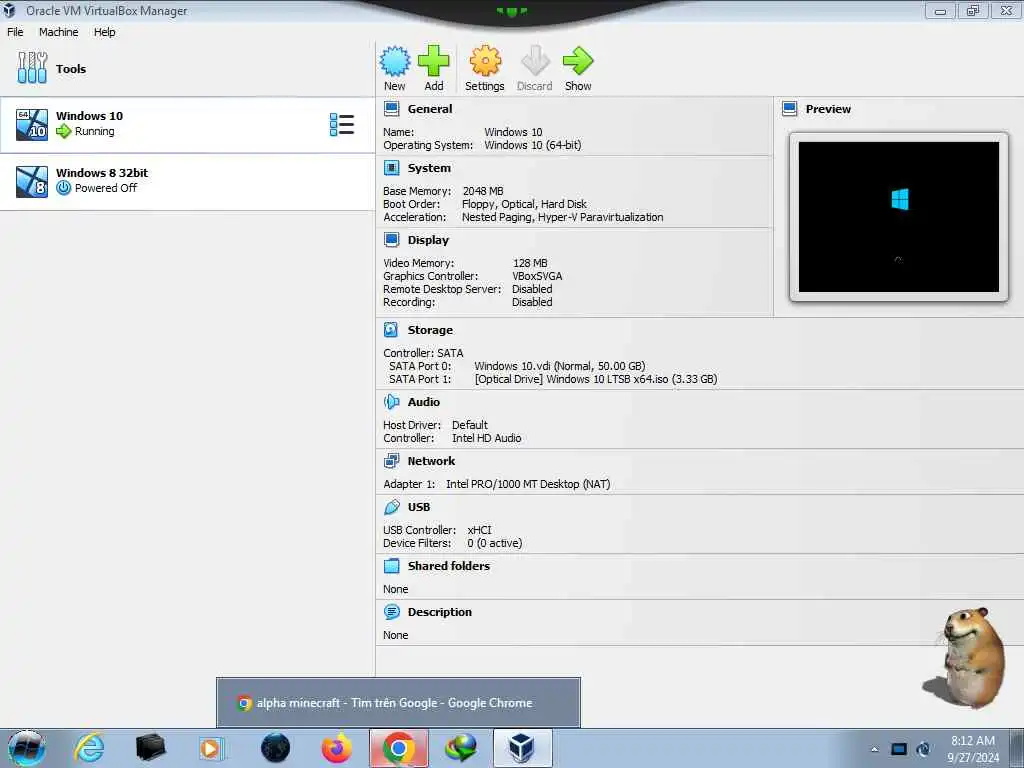Click the Add machine green plus icon
Viewport: 1024px width, 768px height.
[x=434, y=61]
